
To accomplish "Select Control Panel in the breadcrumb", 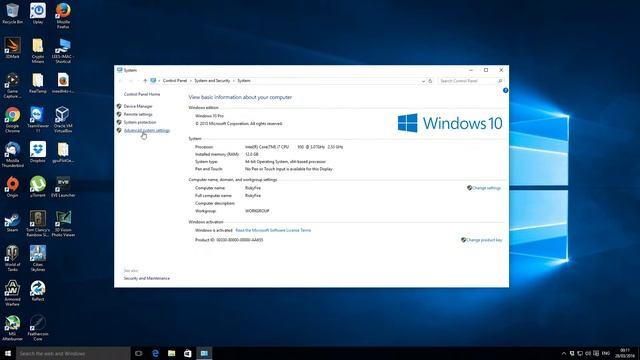I will (175, 81).
